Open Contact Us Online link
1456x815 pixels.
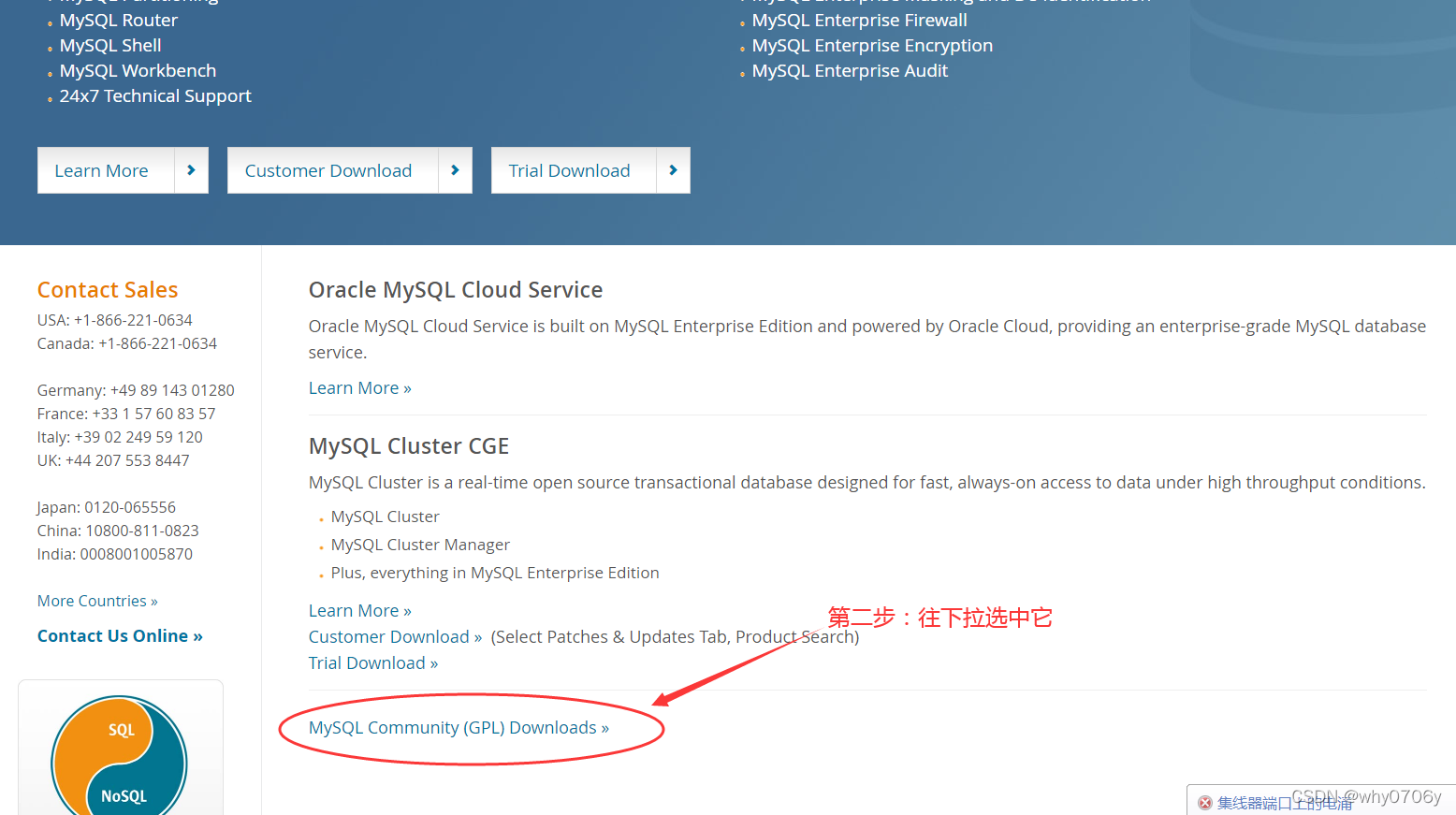pos(120,636)
